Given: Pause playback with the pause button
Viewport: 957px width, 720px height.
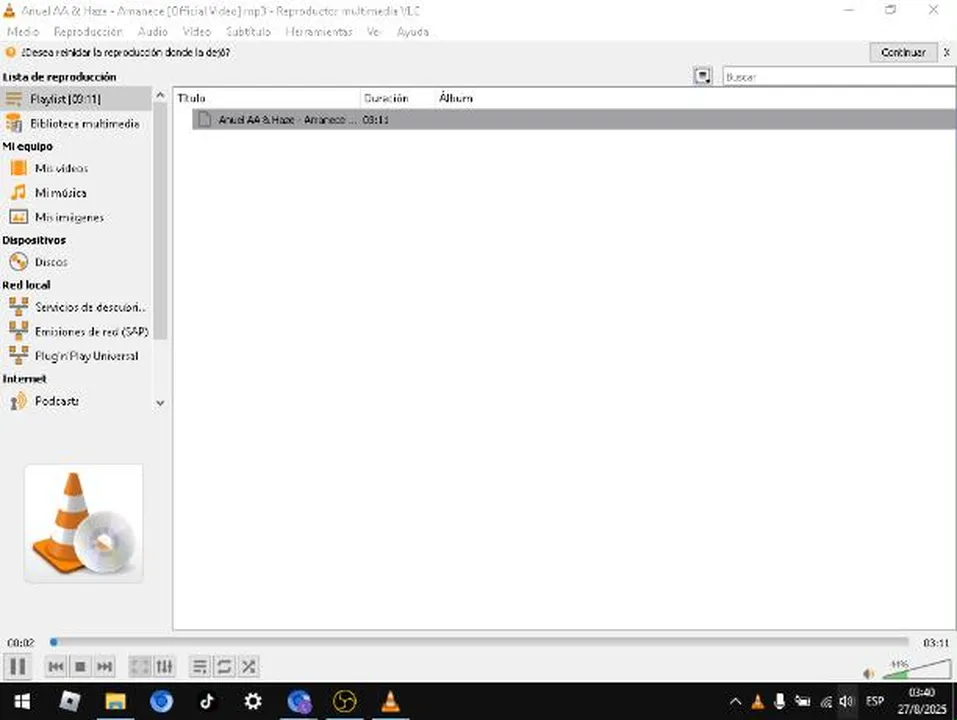Looking at the screenshot, I should tap(18, 666).
